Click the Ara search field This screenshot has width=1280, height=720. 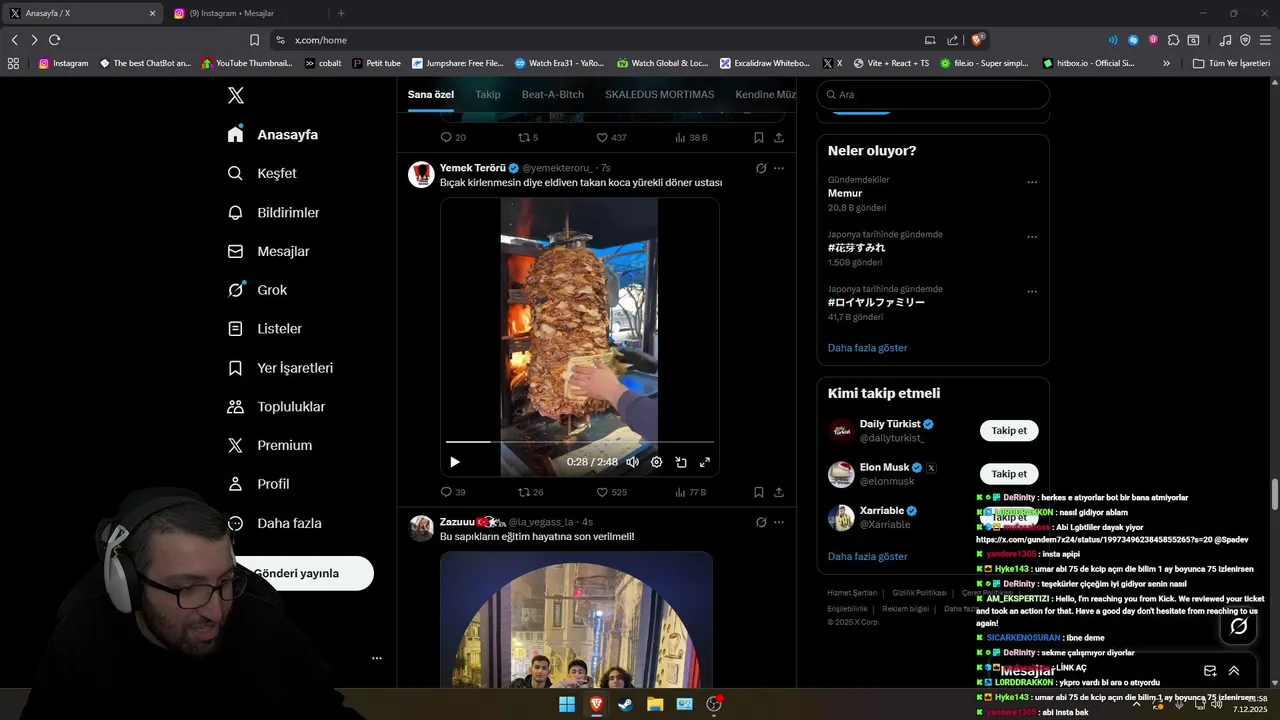[x=933, y=94]
